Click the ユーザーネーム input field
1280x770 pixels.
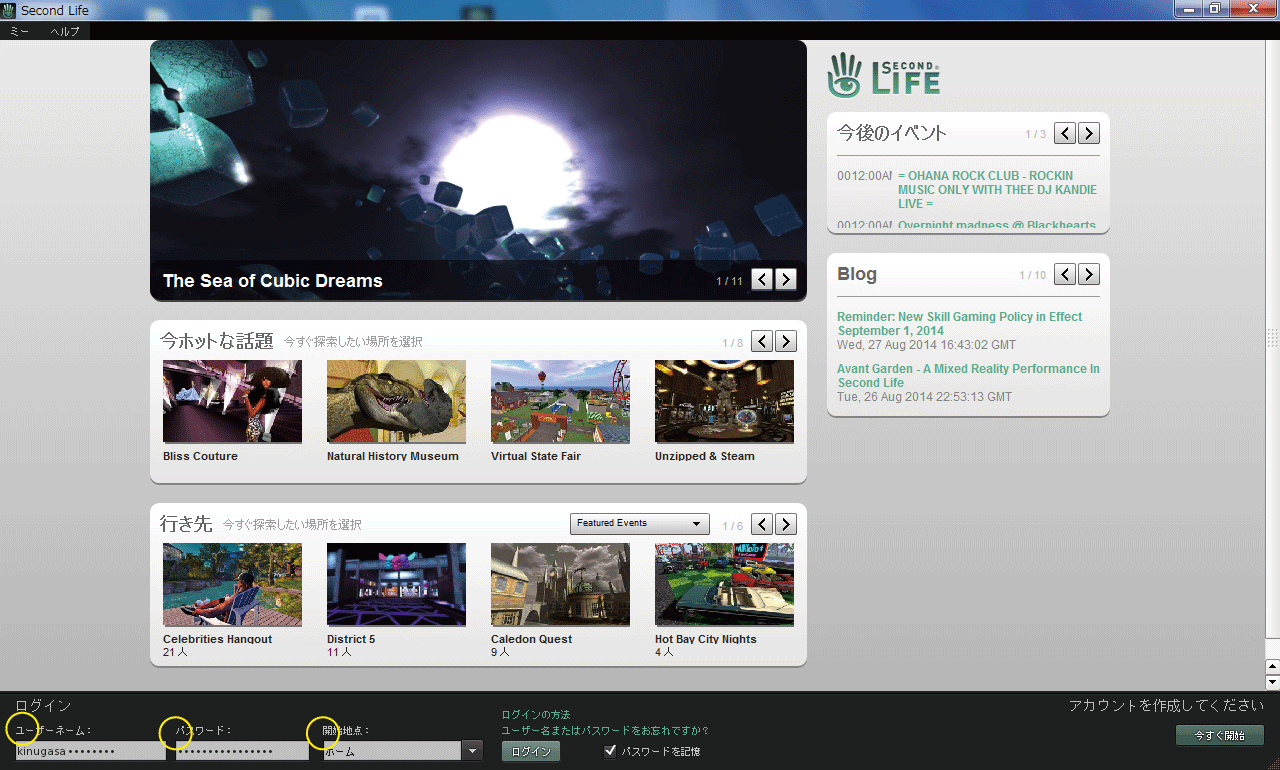click(x=90, y=751)
